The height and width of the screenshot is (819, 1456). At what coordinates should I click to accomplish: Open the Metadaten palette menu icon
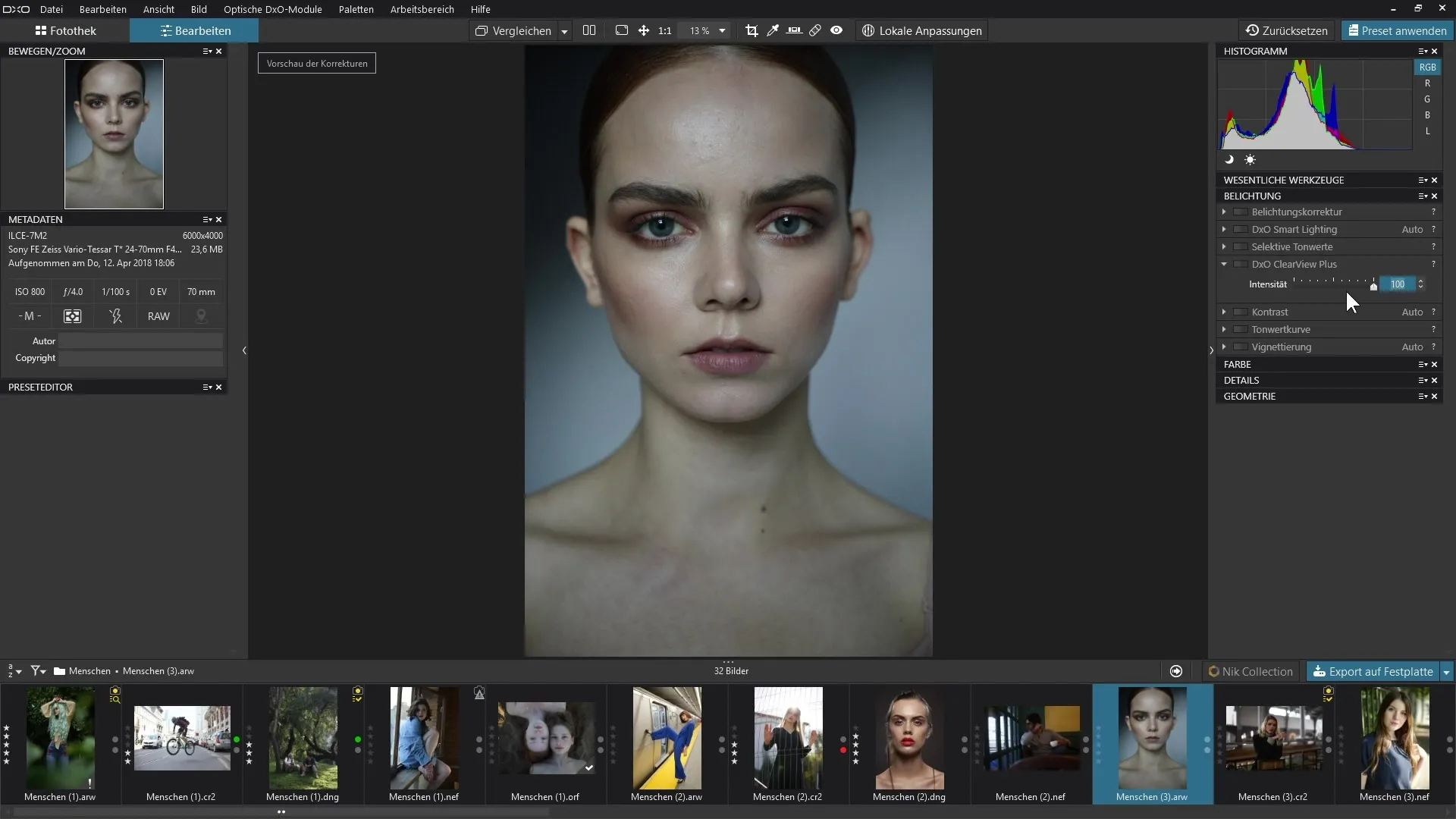point(207,219)
